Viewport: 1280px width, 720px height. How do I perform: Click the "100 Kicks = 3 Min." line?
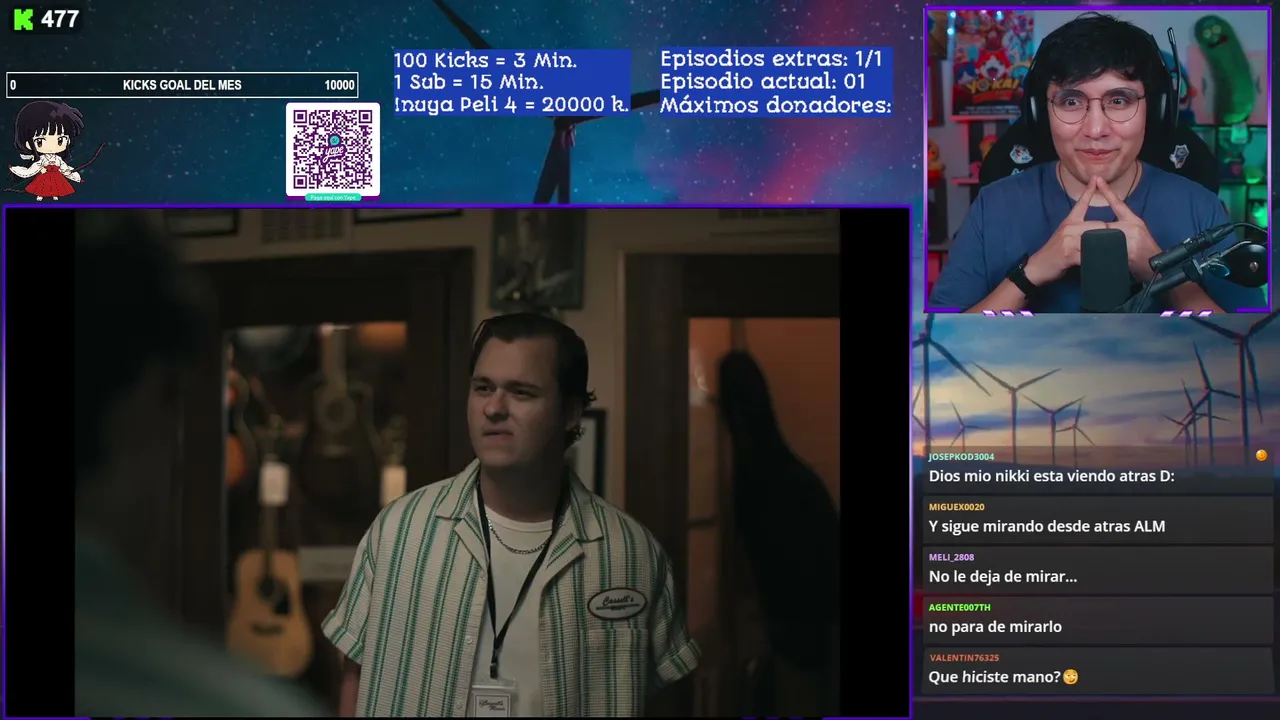tap(485, 60)
